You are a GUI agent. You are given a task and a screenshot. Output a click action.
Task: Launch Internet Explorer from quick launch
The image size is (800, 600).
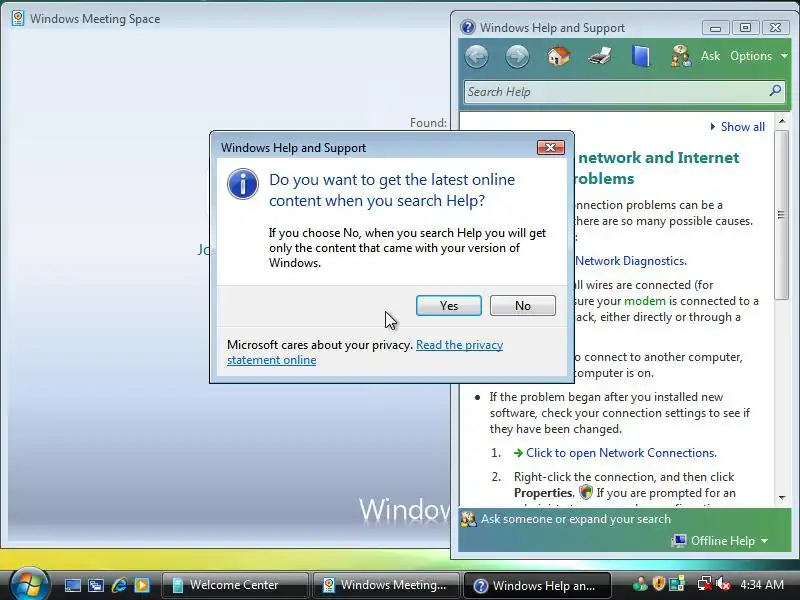tap(119, 585)
